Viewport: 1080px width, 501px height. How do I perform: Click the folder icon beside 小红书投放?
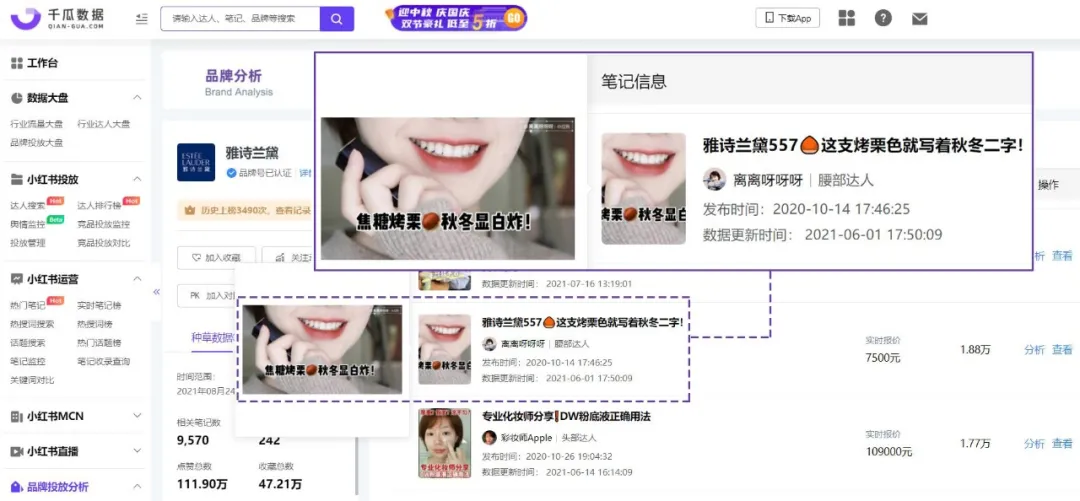tap(17, 179)
